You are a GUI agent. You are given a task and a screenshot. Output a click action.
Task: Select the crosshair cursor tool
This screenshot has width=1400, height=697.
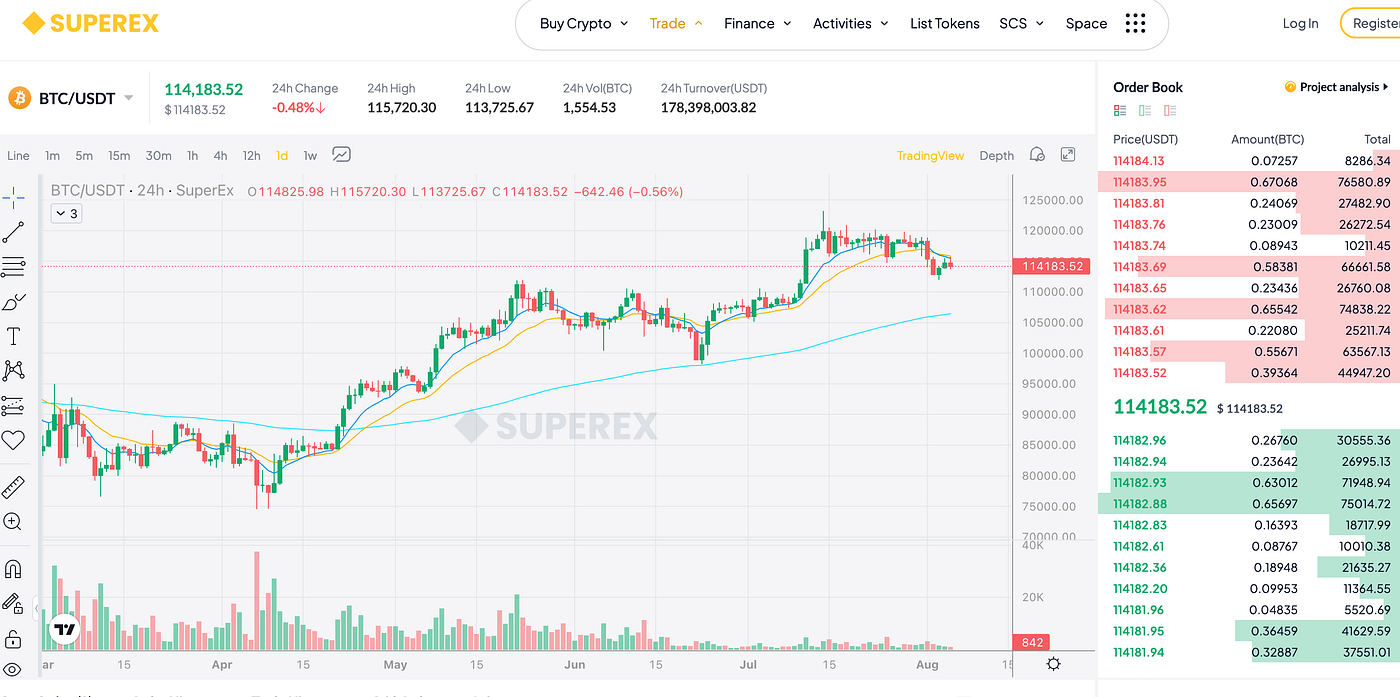coord(13,198)
